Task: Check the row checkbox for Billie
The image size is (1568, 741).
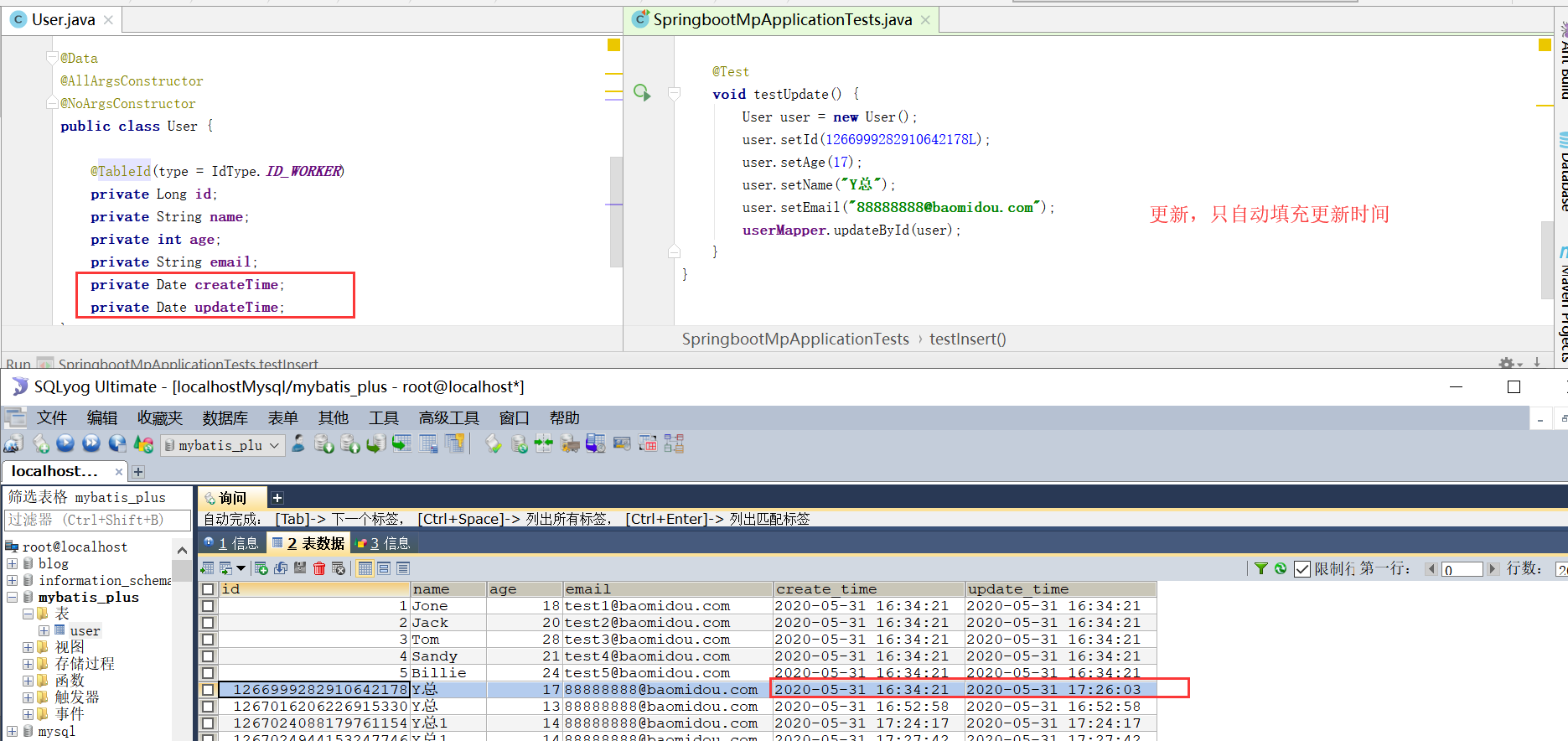Action: point(208,673)
